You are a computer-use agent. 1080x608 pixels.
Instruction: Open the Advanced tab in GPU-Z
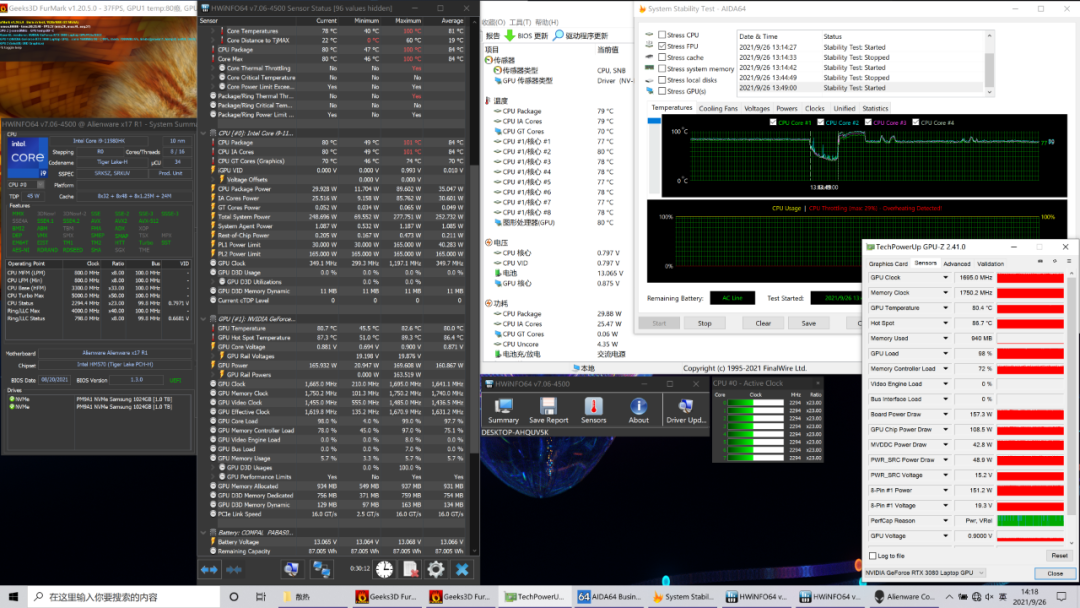(x=956, y=264)
